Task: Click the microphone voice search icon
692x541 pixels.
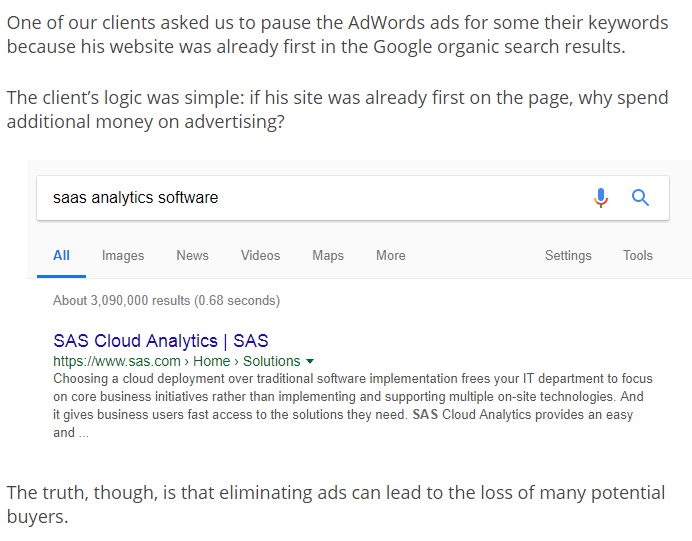Action: coord(601,198)
